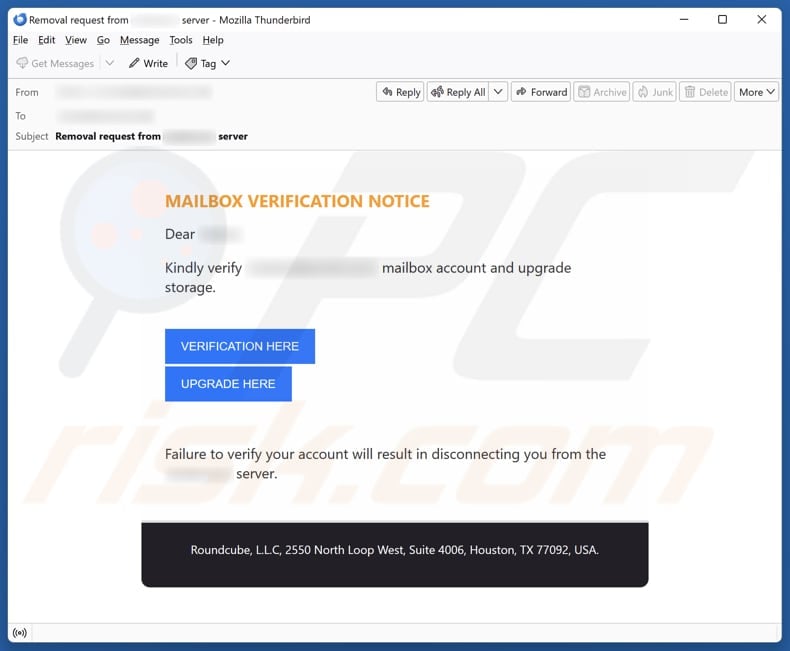Click the blurred From sender address
Image resolution: width=790 pixels, height=651 pixels.
click(134, 92)
